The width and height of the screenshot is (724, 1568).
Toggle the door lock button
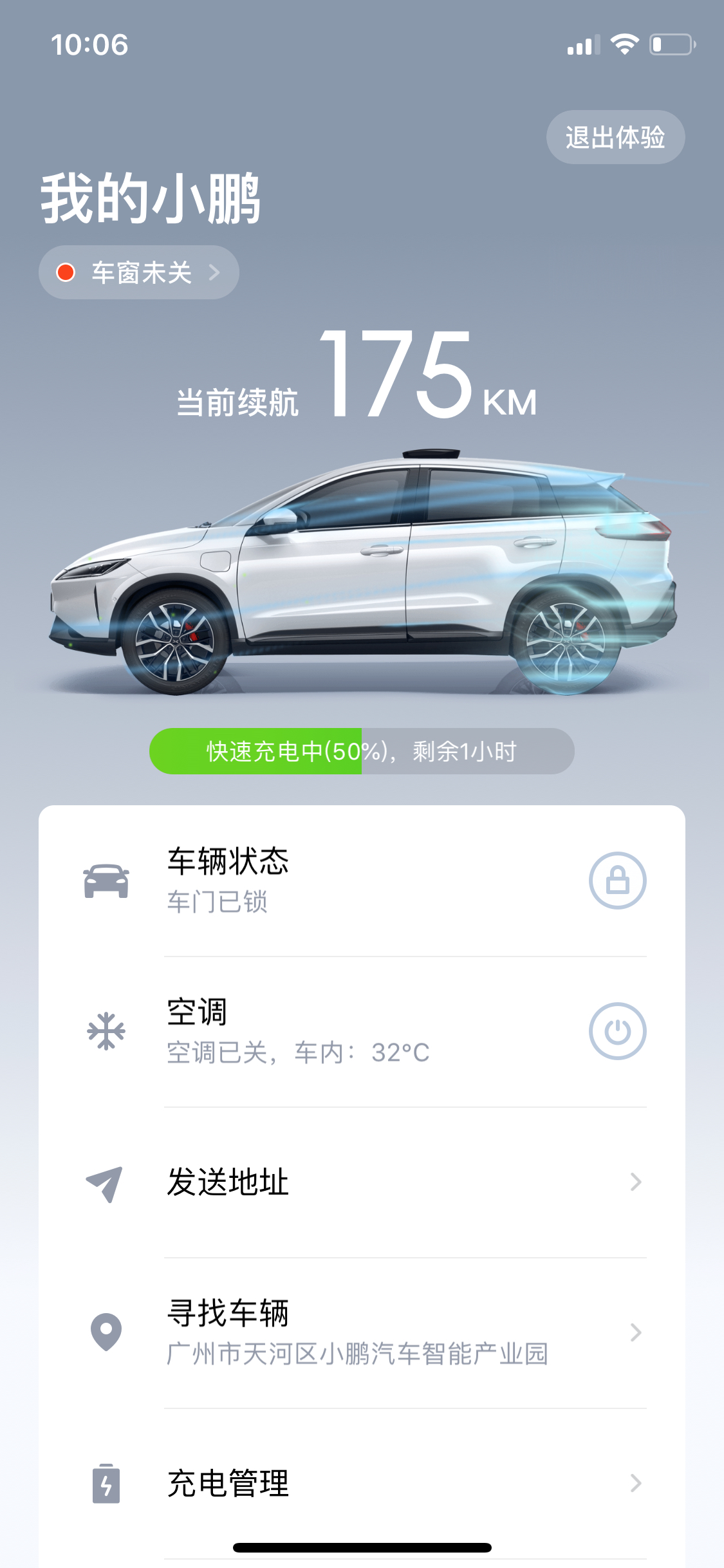click(x=617, y=881)
